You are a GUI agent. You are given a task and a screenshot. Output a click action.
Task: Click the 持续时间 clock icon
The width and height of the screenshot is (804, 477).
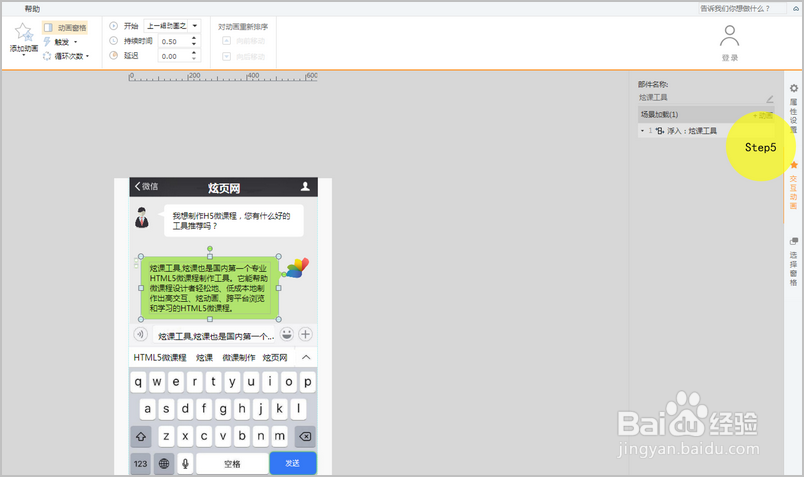[114, 41]
